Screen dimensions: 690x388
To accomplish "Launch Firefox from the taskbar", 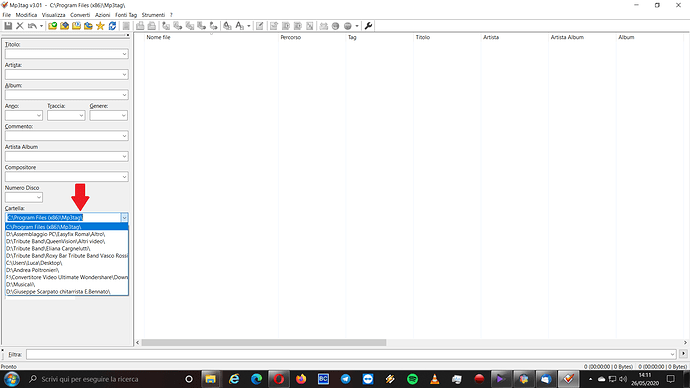I will click(x=301, y=379).
